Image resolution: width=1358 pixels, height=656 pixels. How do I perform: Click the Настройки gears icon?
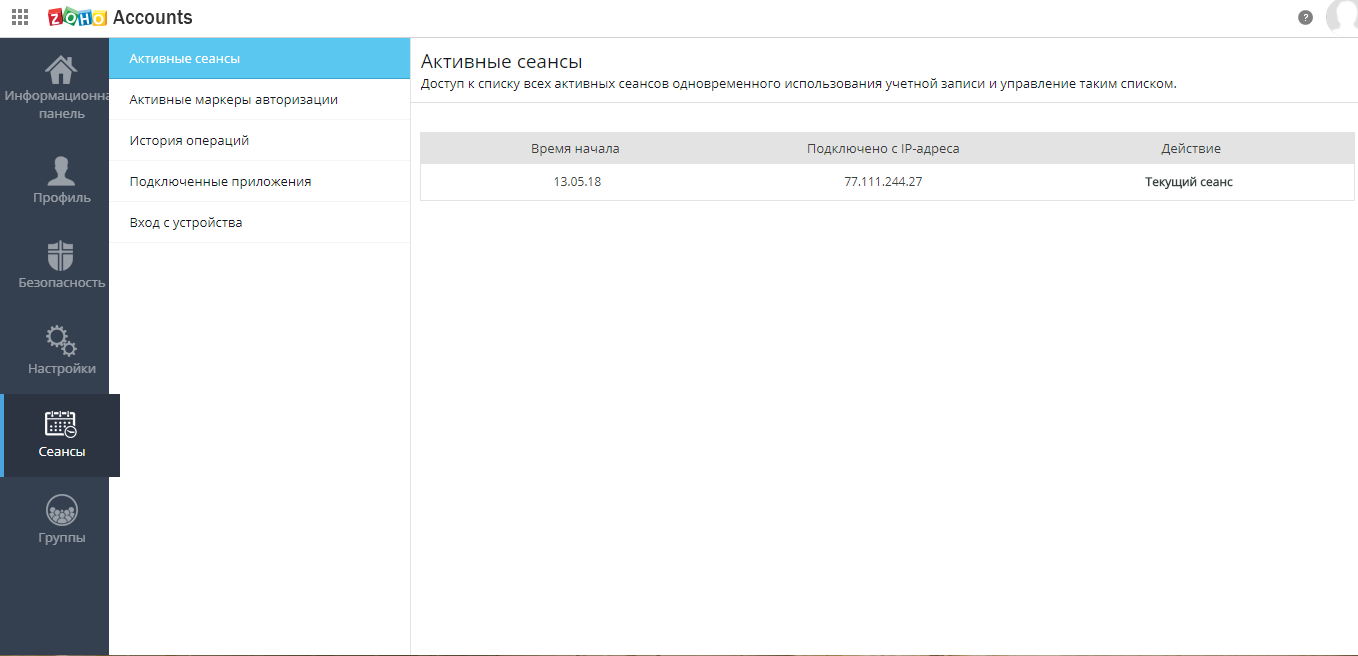point(61,340)
